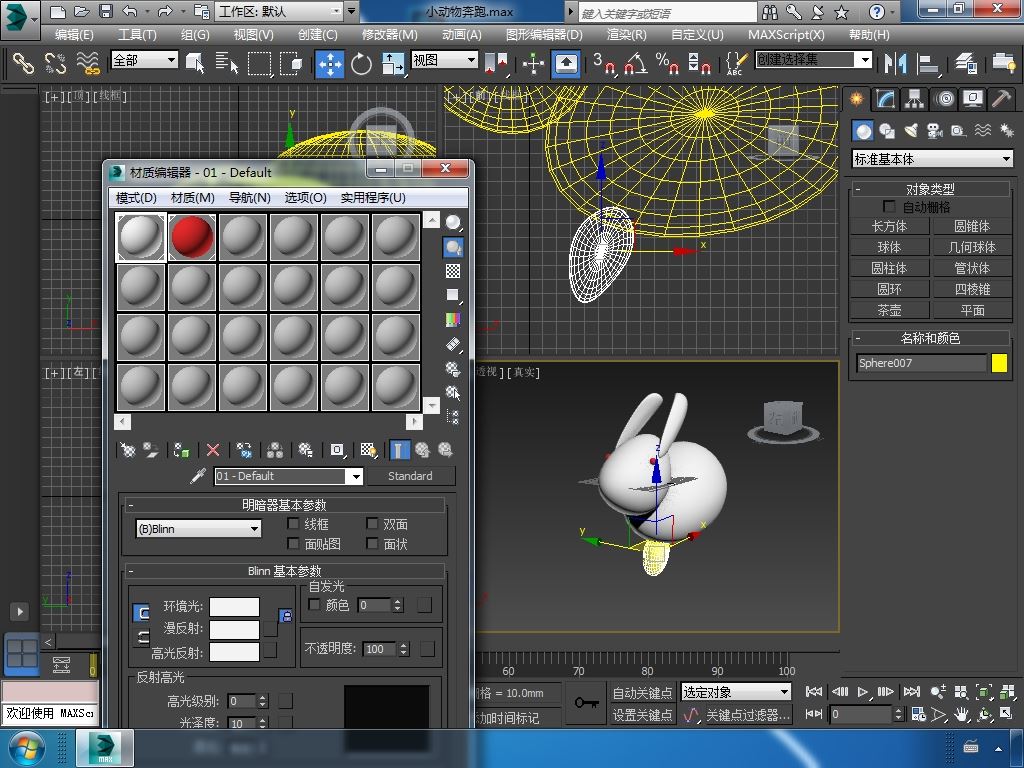Viewport: 1024px width, 768px height.
Task: Open the 材质(M) menu in material editor
Action: pos(192,197)
